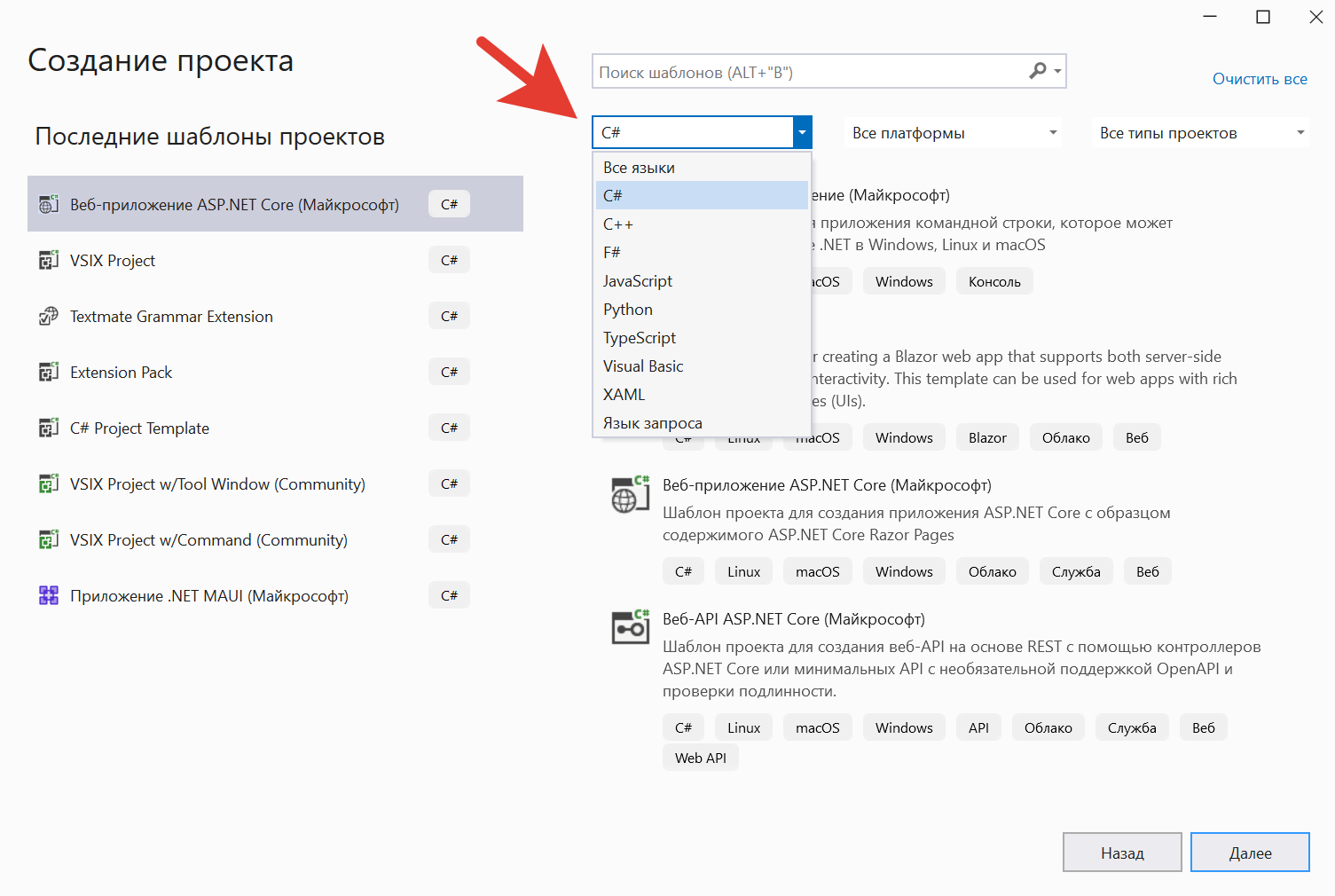
Task: Pick Python in the language list
Action: pyautogui.click(x=702, y=309)
